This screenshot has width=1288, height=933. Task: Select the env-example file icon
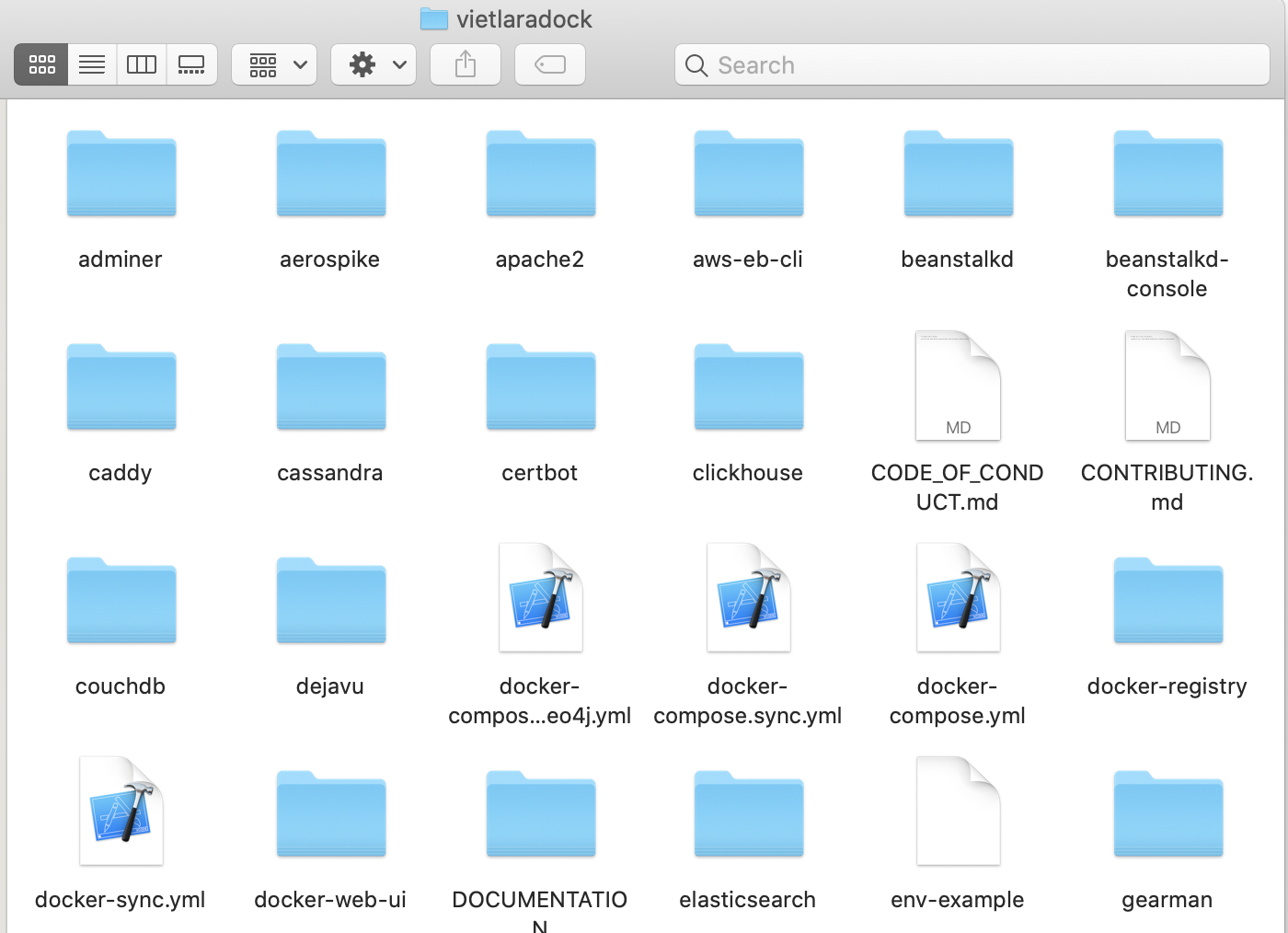tap(958, 811)
